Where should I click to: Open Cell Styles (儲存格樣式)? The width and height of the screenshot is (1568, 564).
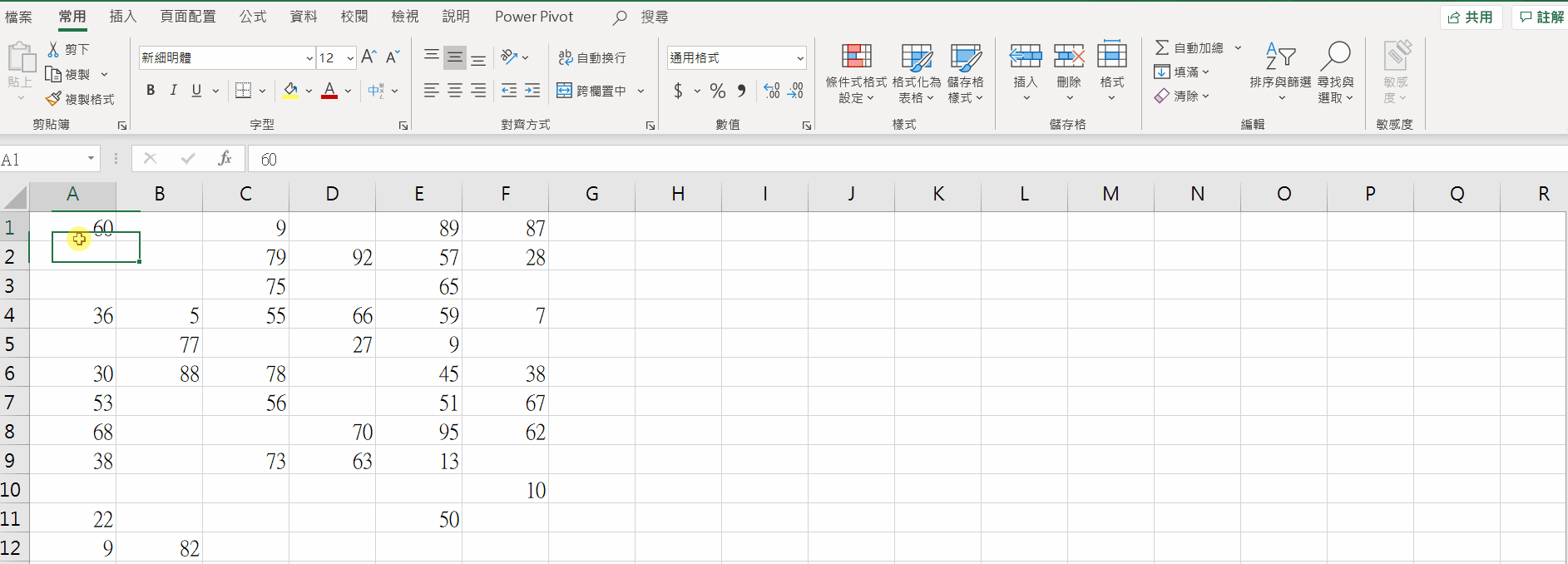pyautogui.click(x=966, y=73)
